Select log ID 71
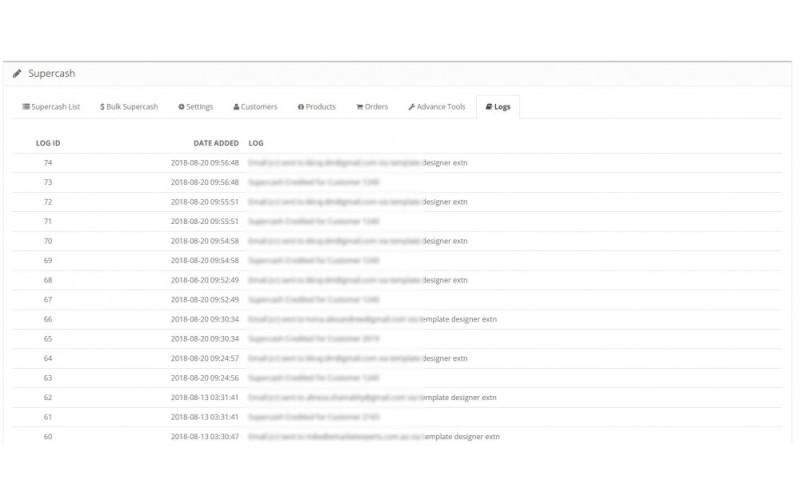 [x=48, y=221]
